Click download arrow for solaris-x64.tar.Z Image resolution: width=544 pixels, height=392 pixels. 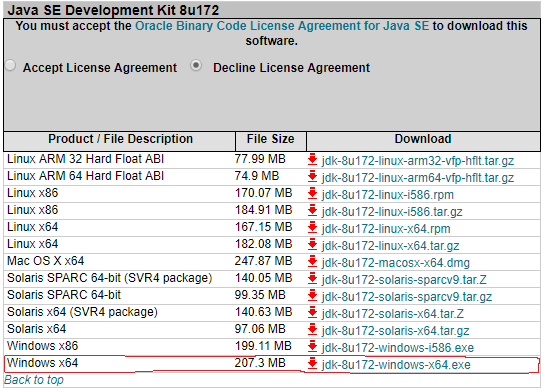(x=313, y=312)
